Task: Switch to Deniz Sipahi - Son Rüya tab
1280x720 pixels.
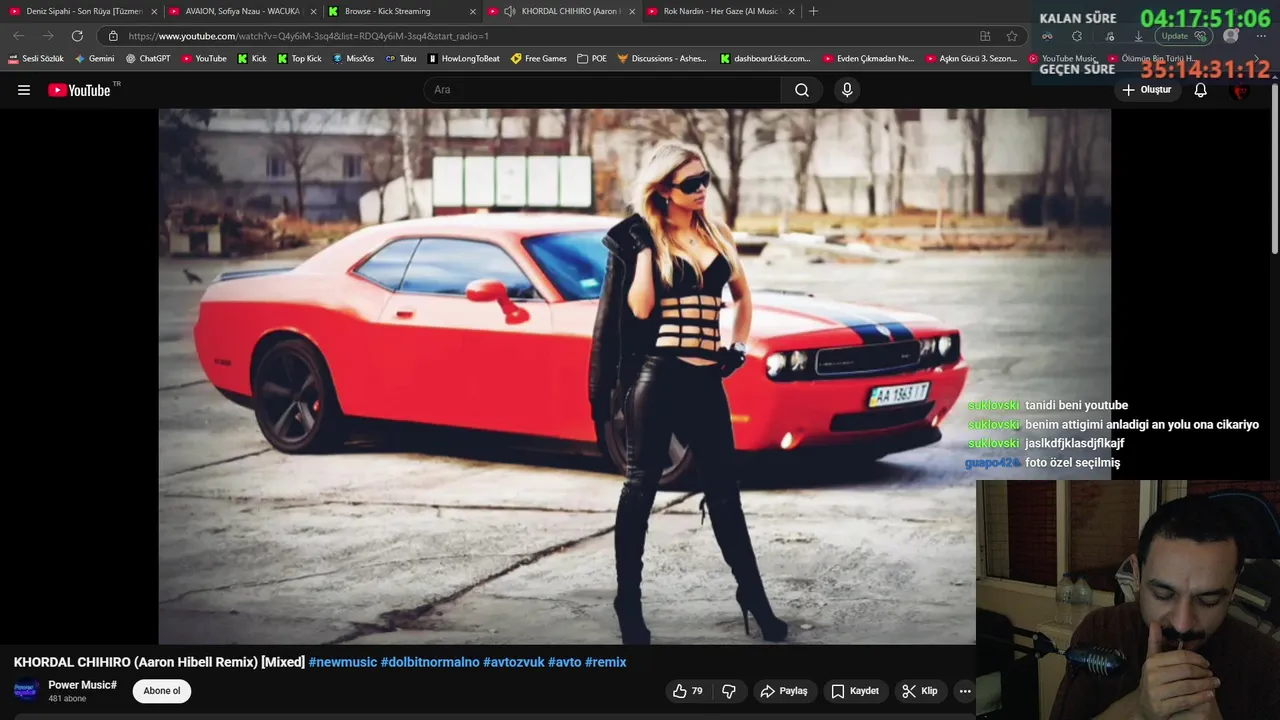Action: click(x=83, y=11)
